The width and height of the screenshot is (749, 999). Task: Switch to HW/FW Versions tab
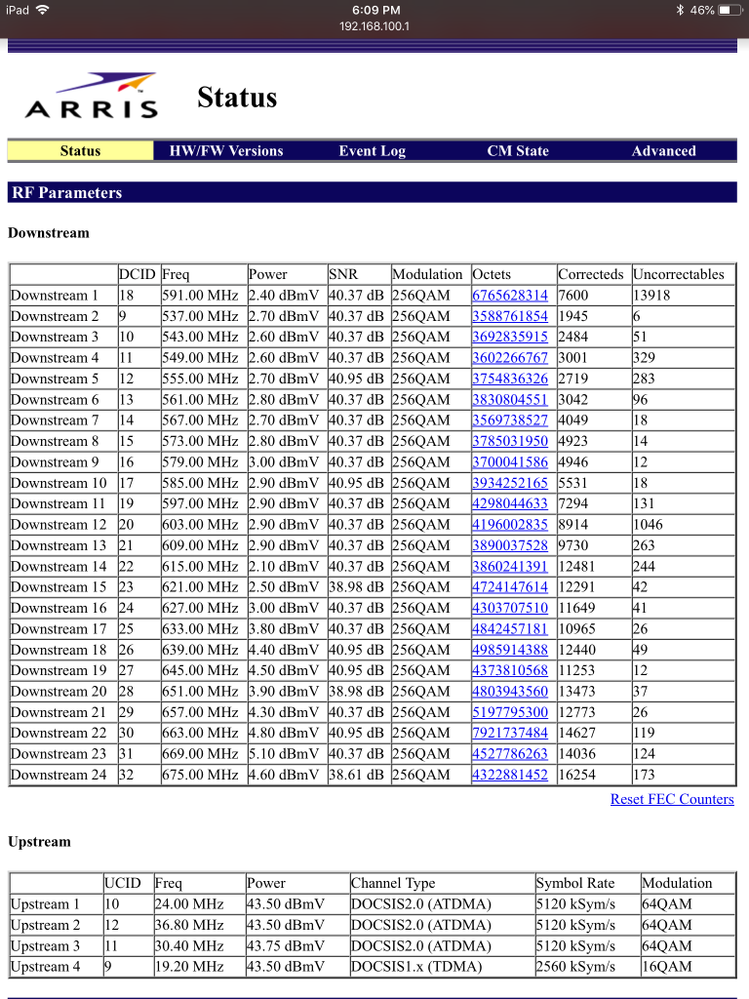(226, 151)
